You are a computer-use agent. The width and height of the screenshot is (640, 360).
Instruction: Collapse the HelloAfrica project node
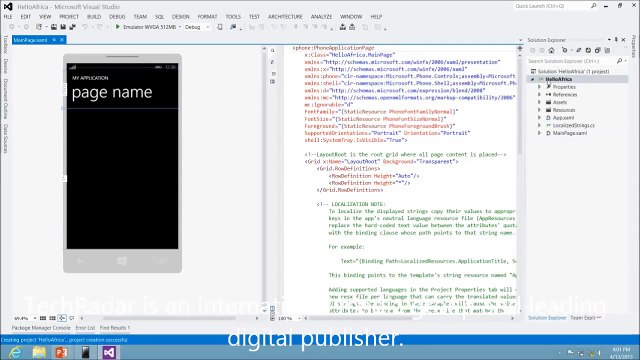click(532, 79)
